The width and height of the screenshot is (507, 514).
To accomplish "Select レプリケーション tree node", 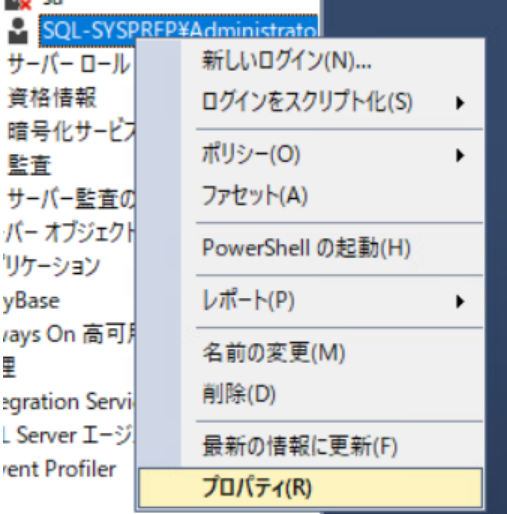I will point(51,267).
